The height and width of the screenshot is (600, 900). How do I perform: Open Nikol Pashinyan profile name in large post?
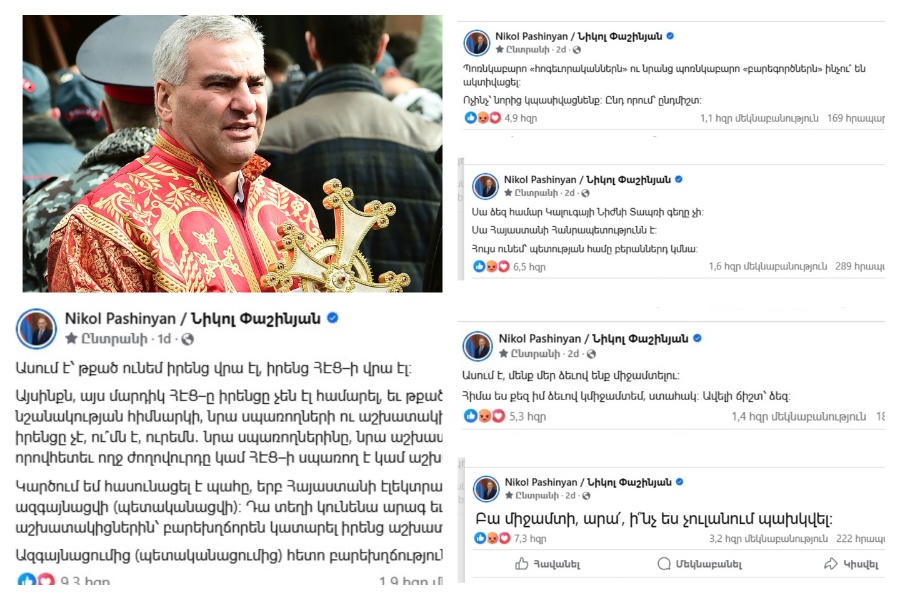(192, 318)
